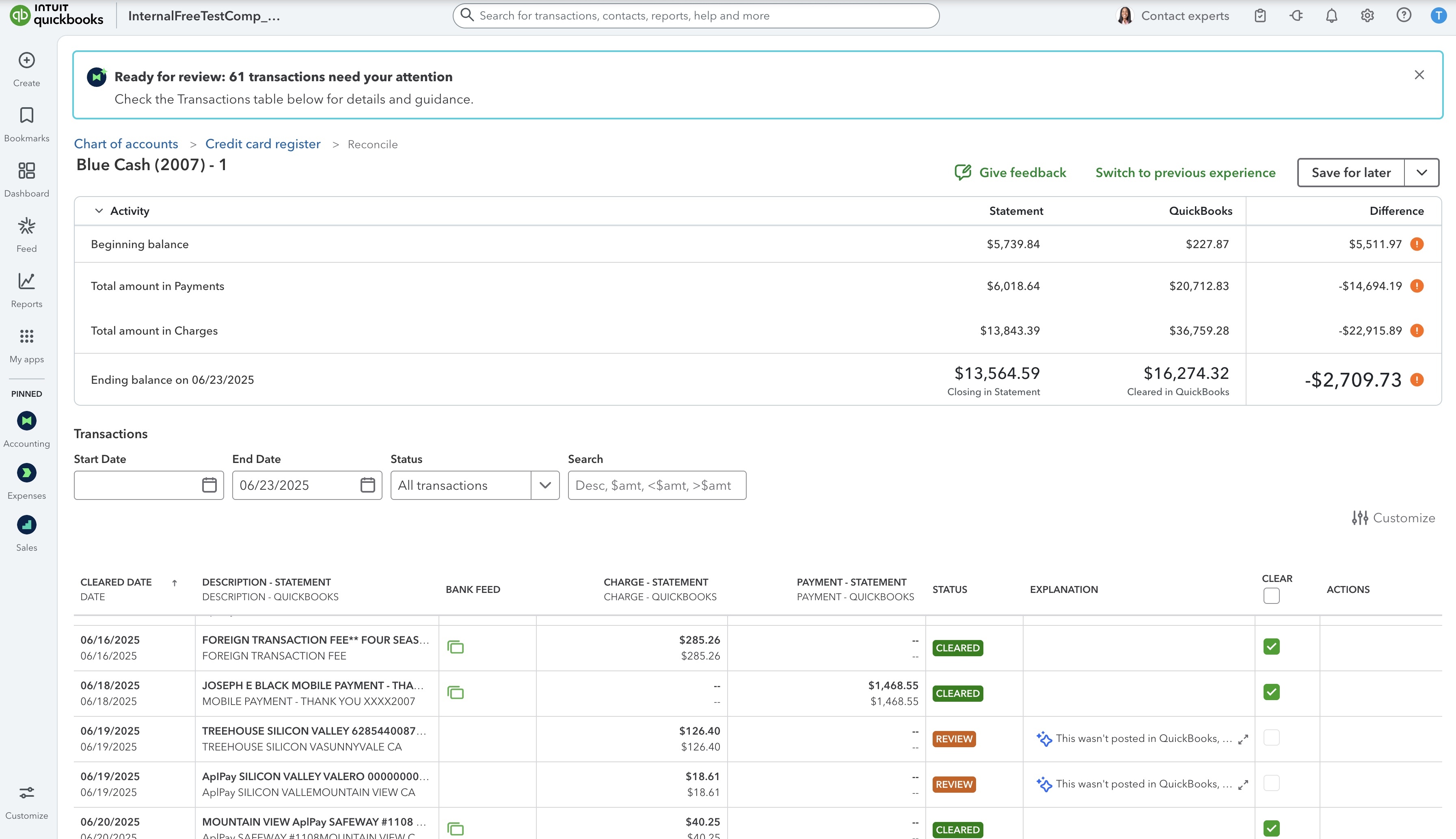Open the Create menu in sidebar
Screen dimensions: 1456x839
(26, 69)
